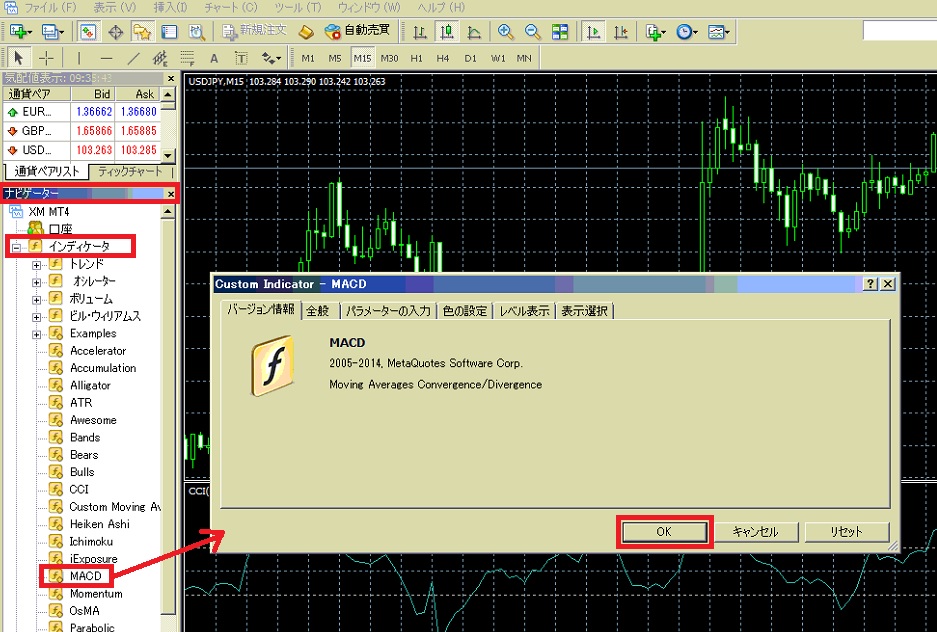Image resolution: width=937 pixels, height=632 pixels.
Task: Select the equidistant channel tool
Action: click(160, 58)
